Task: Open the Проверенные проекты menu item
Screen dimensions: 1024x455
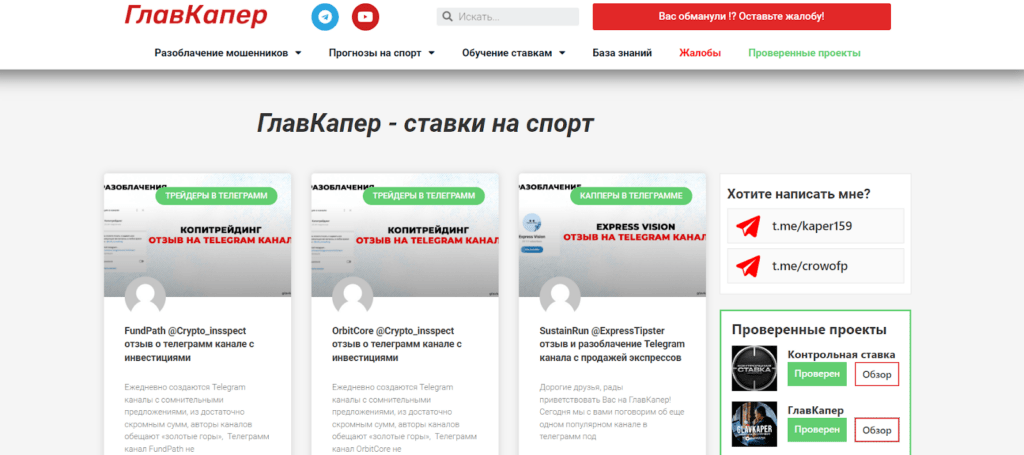Action: [805, 53]
